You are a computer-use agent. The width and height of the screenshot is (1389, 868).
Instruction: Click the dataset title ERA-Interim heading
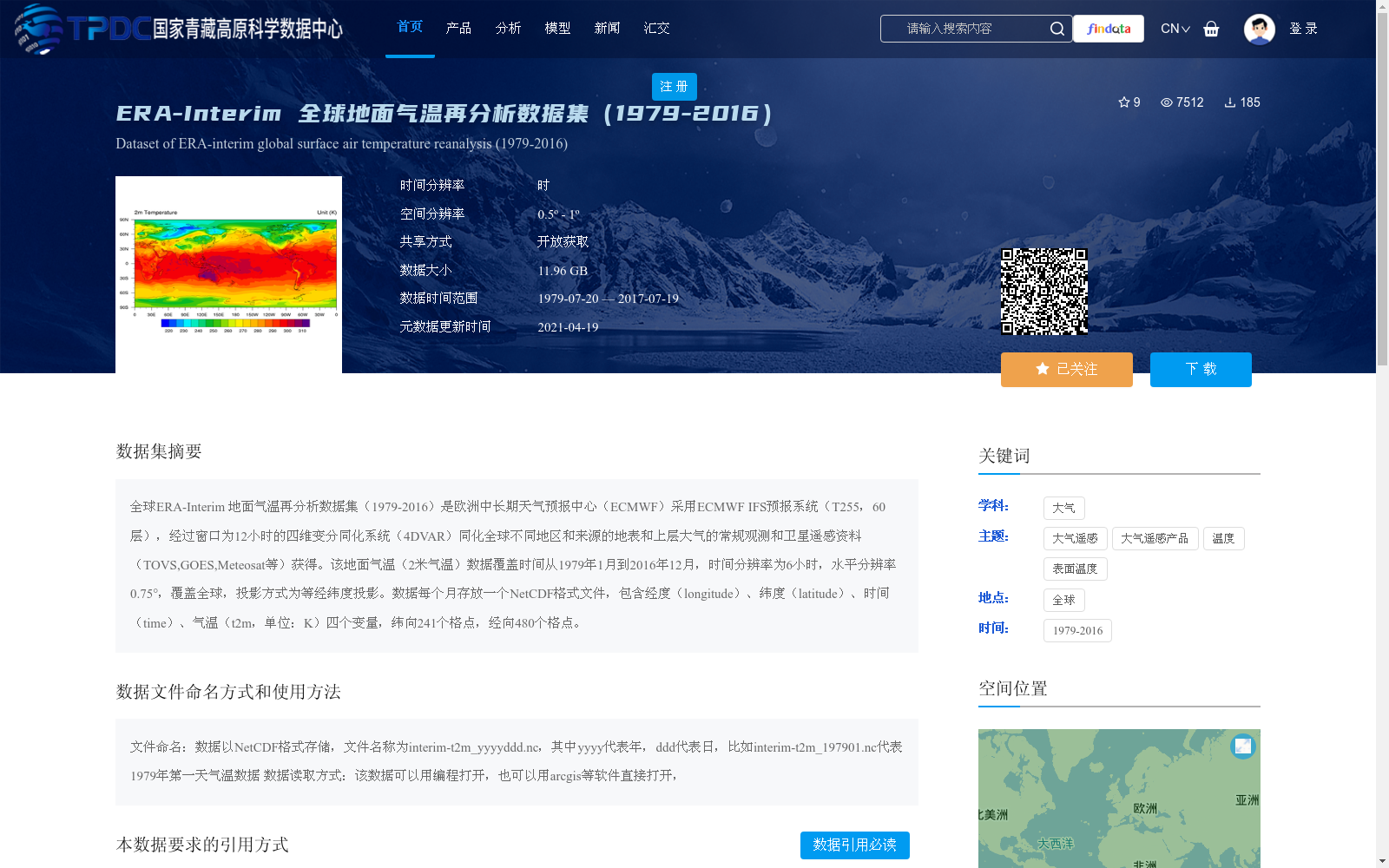(444, 114)
